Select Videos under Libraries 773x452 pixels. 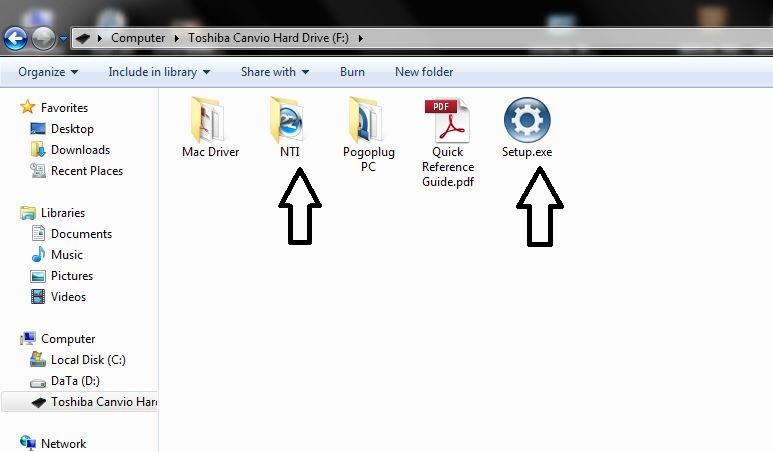(x=69, y=297)
